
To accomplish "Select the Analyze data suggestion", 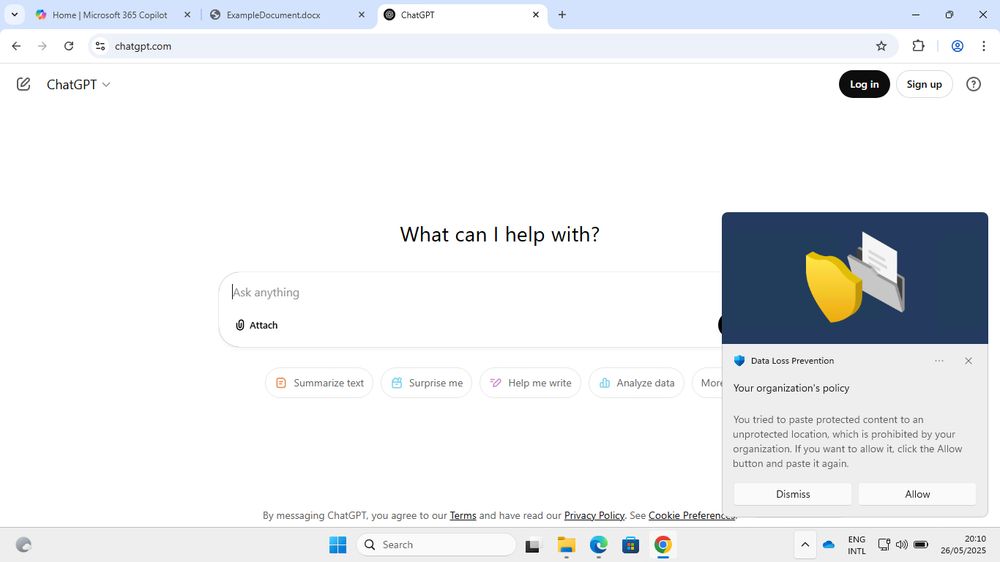I will pyautogui.click(x=636, y=383).
